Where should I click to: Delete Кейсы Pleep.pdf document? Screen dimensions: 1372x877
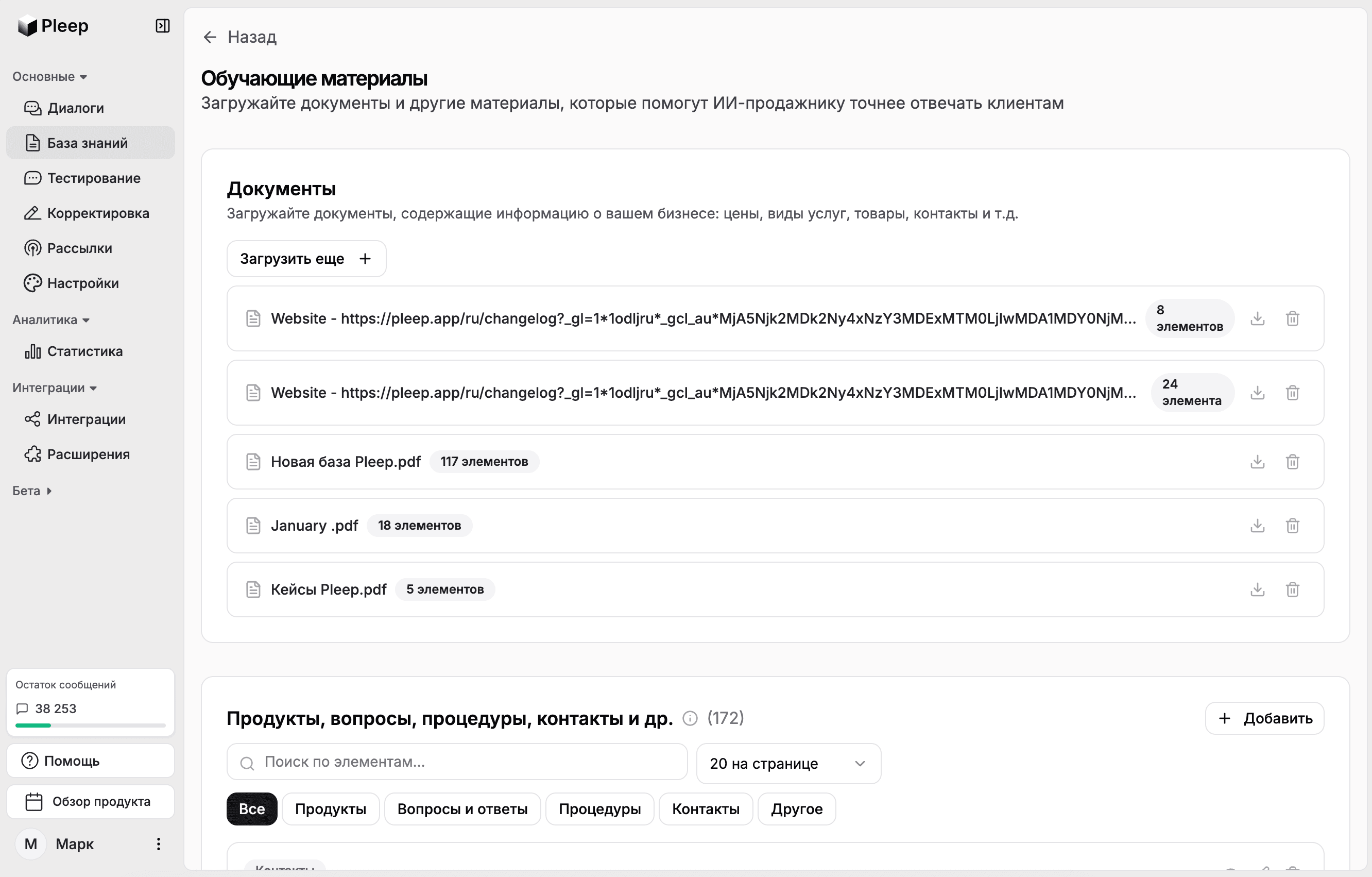1292,589
